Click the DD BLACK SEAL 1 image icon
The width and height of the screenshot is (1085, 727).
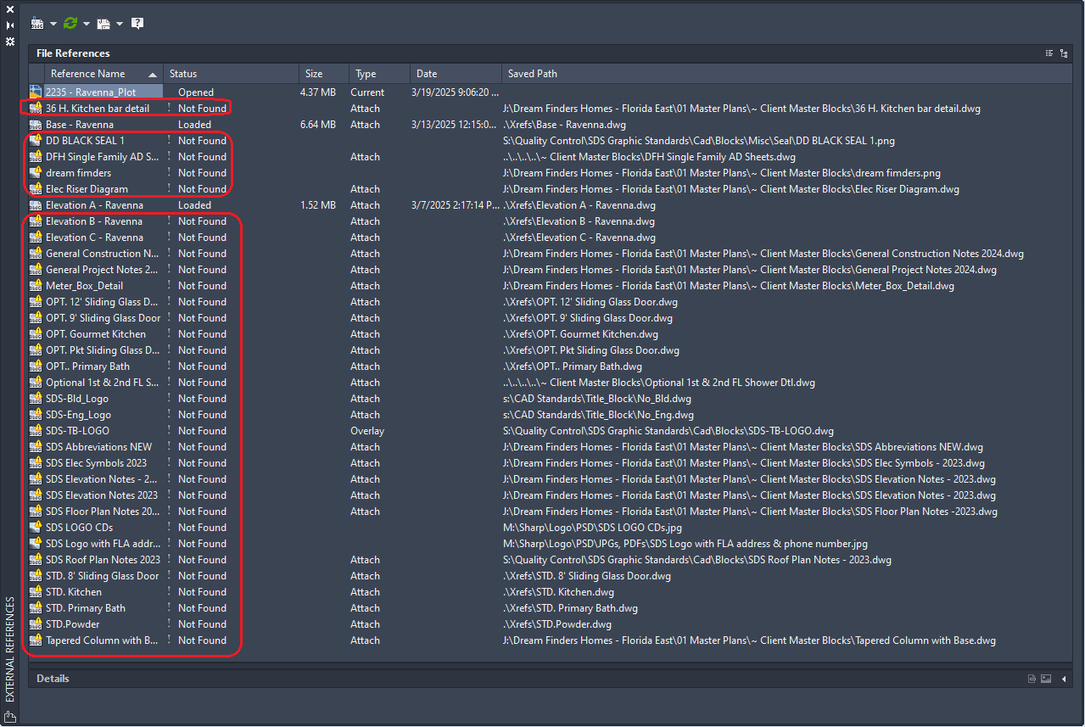tap(36, 140)
